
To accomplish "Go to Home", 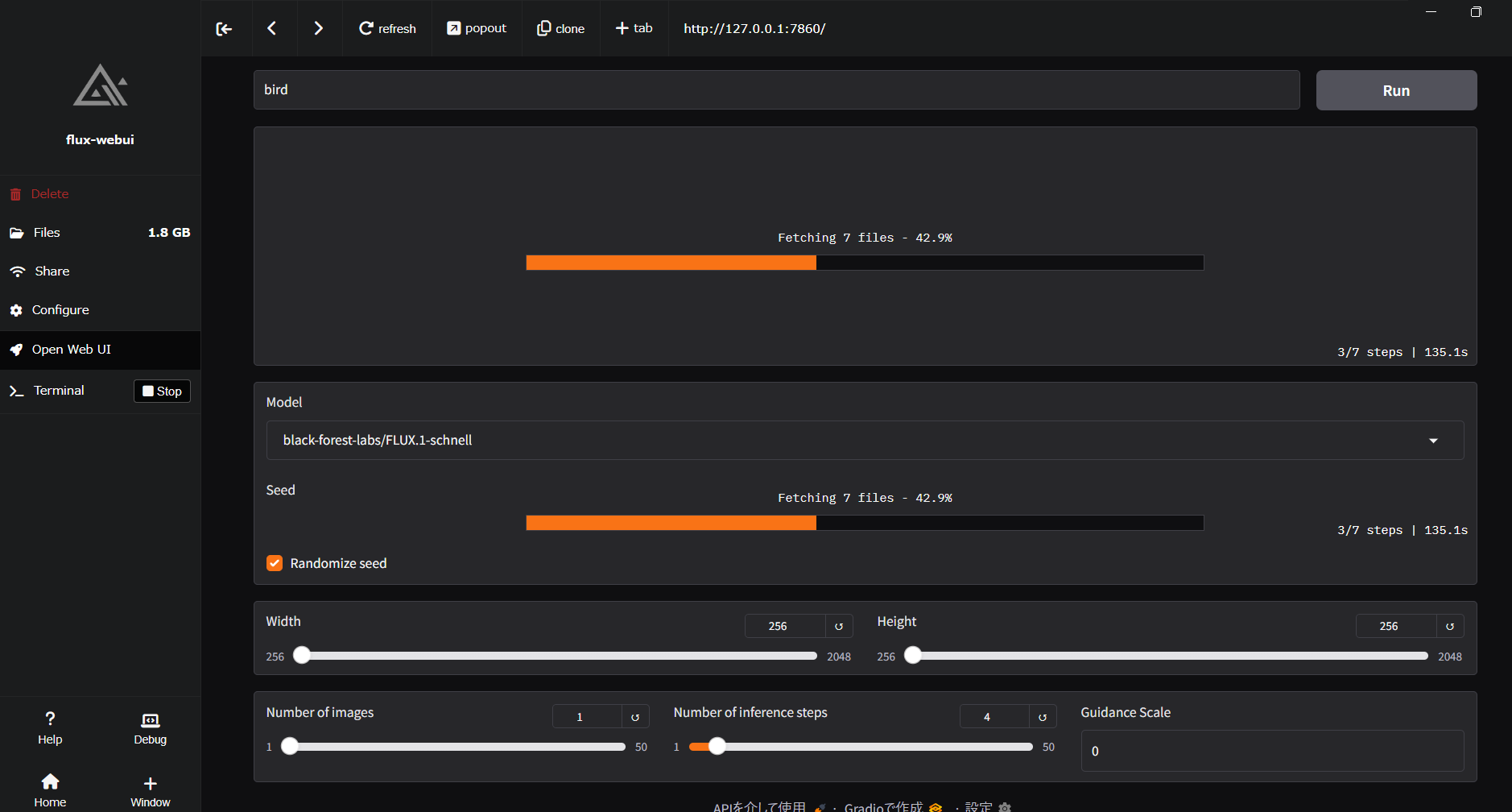I will click(x=50, y=791).
